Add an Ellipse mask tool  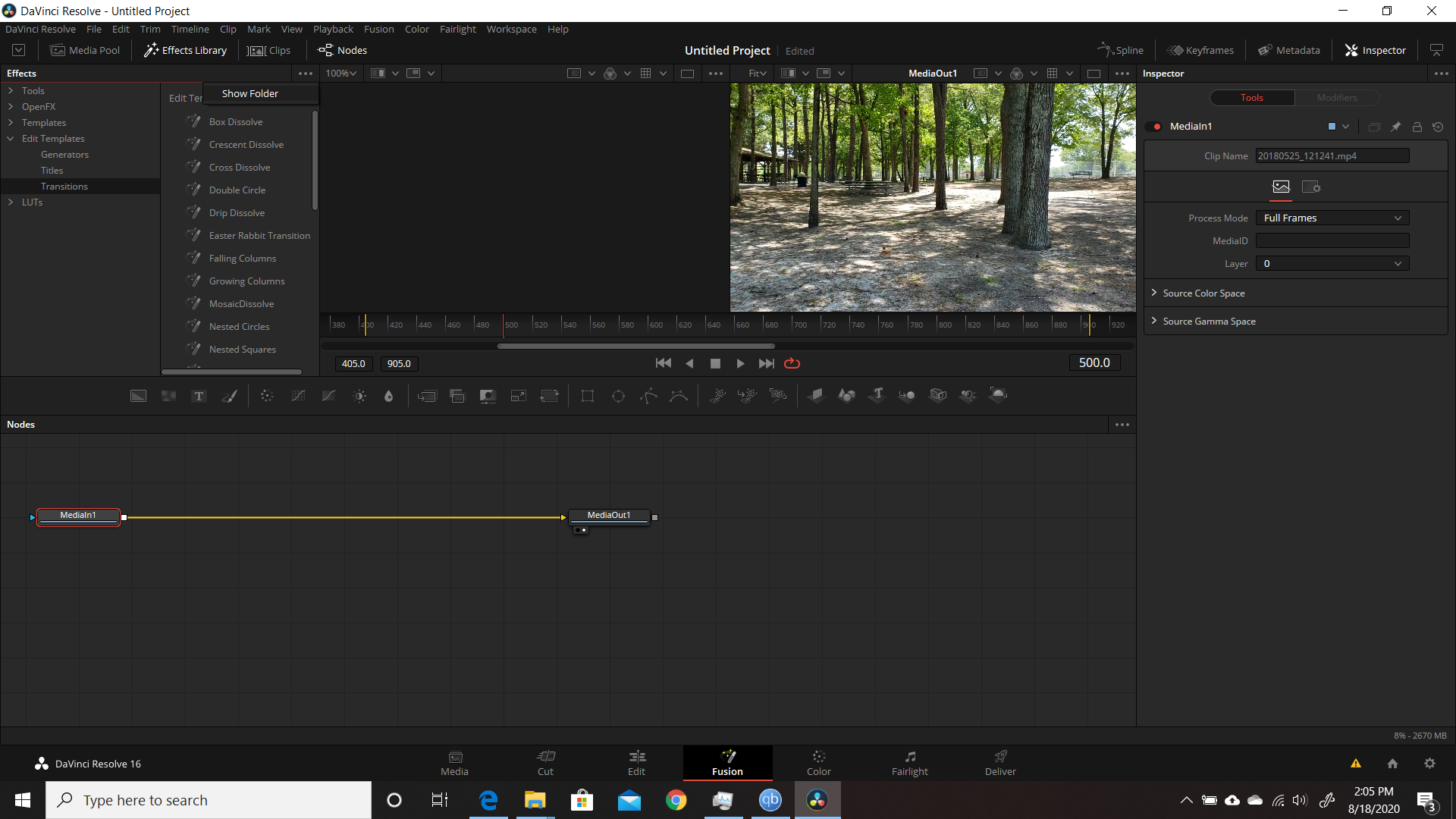(x=618, y=396)
